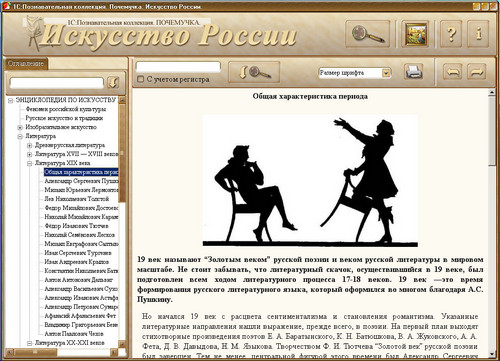Screen dimensions: 500x361
Task: Open the picture gallery icon
Action: (x=415, y=34)
